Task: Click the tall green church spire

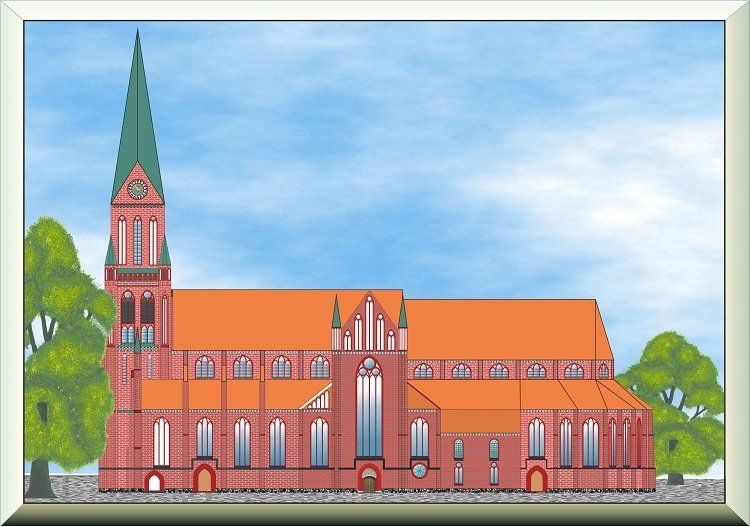Action: pos(137,110)
